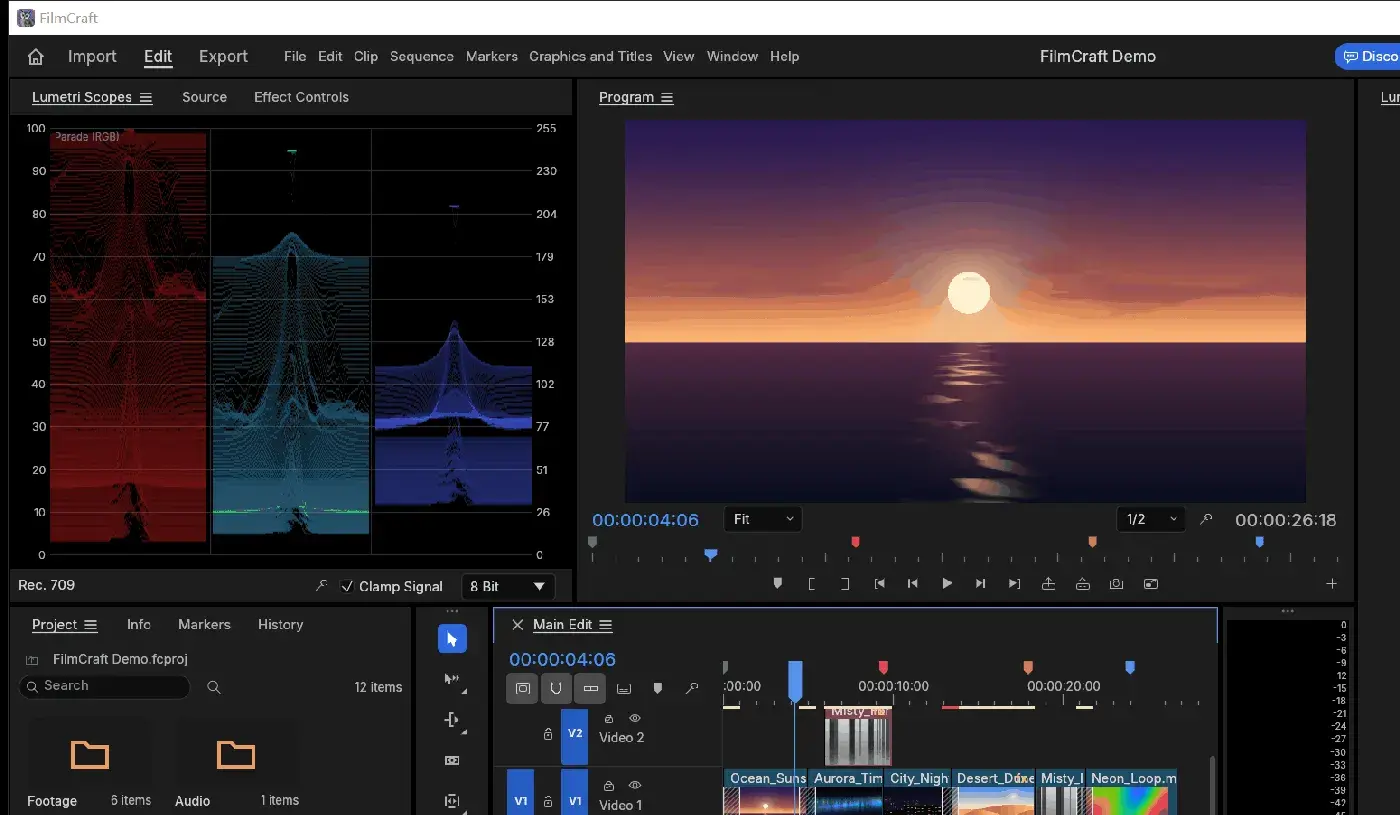Toggle Video 2 track visibility eye
1400x815 pixels.
tap(634, 718)
